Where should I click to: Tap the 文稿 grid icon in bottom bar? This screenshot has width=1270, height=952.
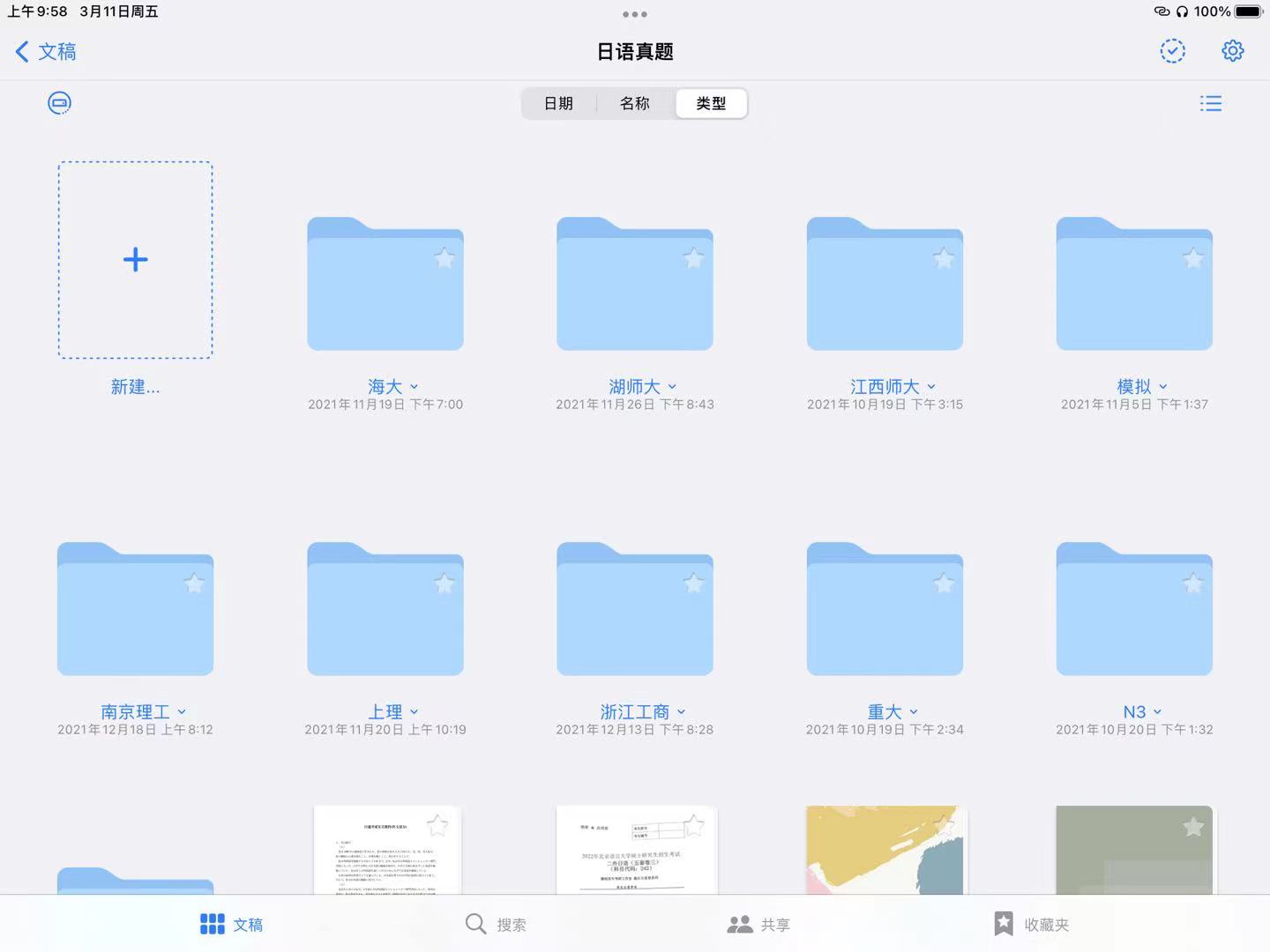point(212,924)
